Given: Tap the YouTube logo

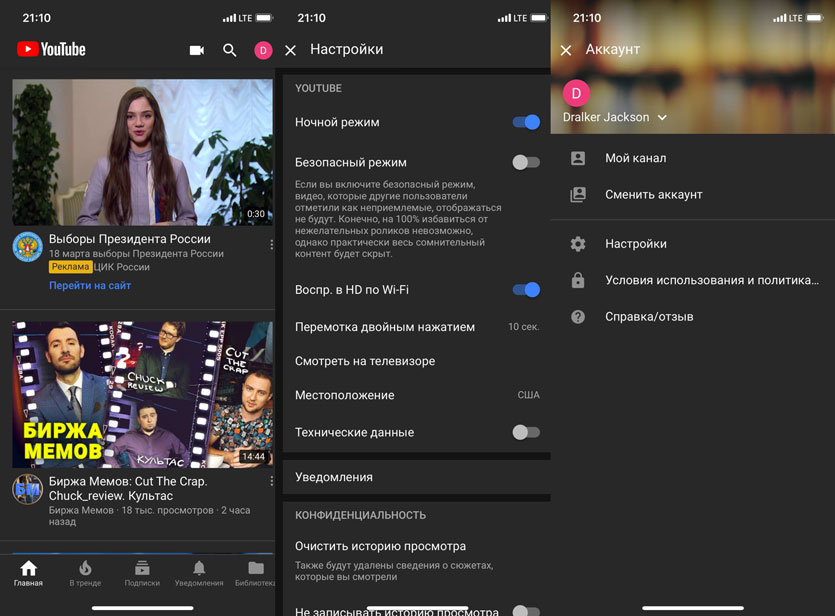Looking at the screenshot, I should click(51, 50).
